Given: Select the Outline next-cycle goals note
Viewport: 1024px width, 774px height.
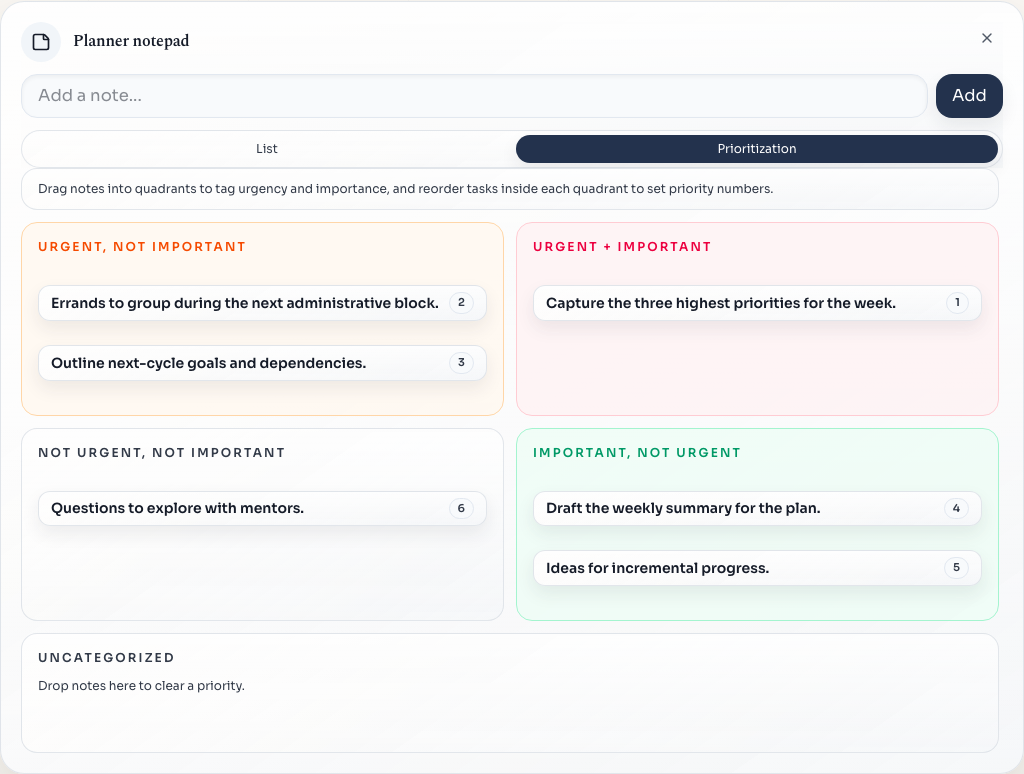Looking at the screenshot, I should [x=208, y=363].
